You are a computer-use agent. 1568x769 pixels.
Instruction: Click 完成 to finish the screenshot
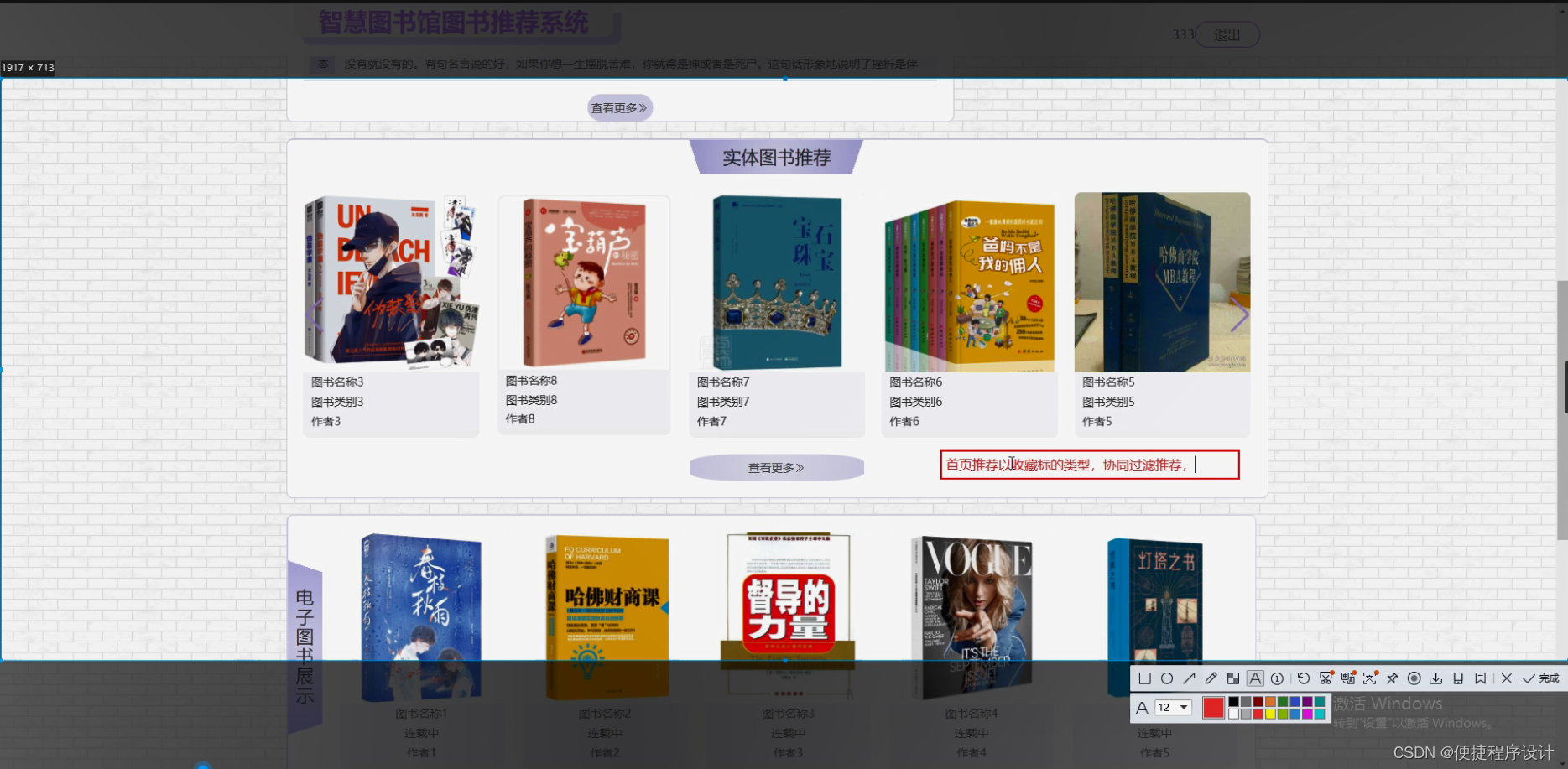tap(1542, 678)
